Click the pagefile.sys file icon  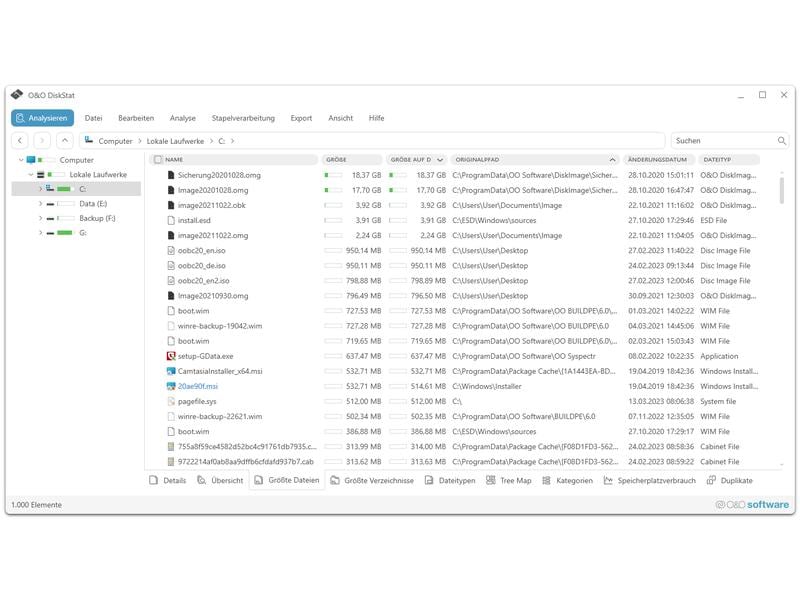171,401
